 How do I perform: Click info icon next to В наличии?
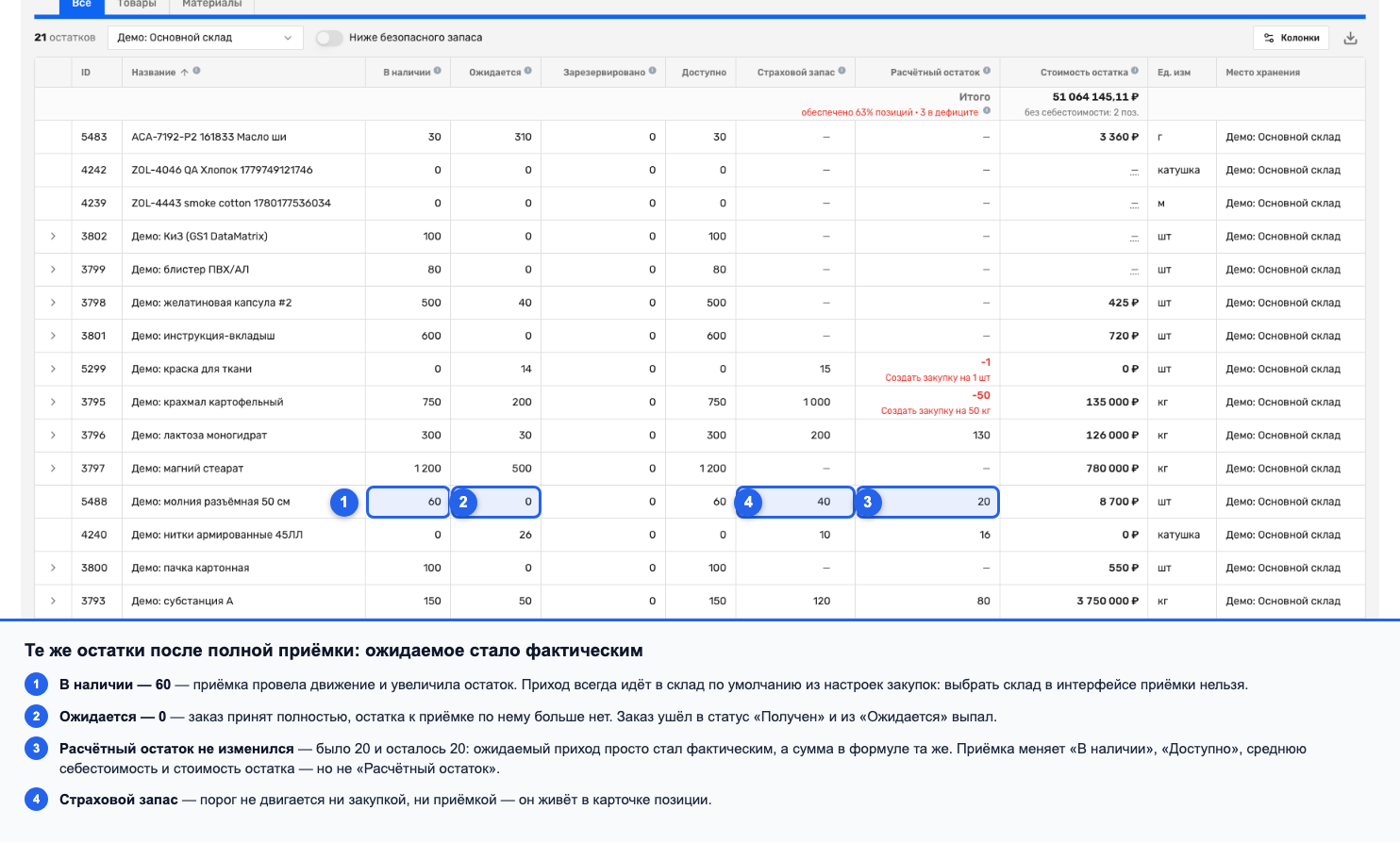[438, 71]
